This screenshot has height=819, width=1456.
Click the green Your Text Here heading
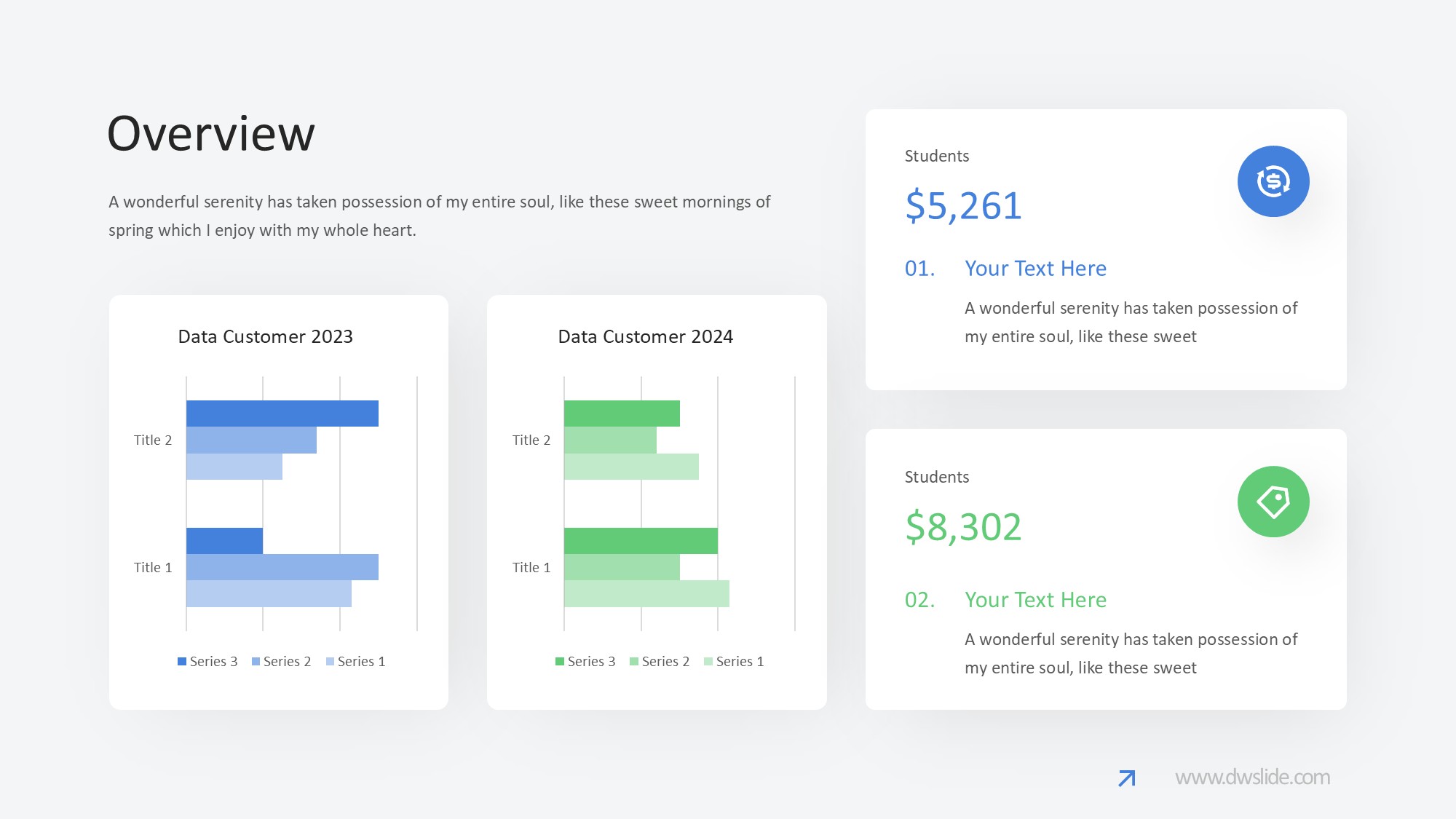point(1035,600)
